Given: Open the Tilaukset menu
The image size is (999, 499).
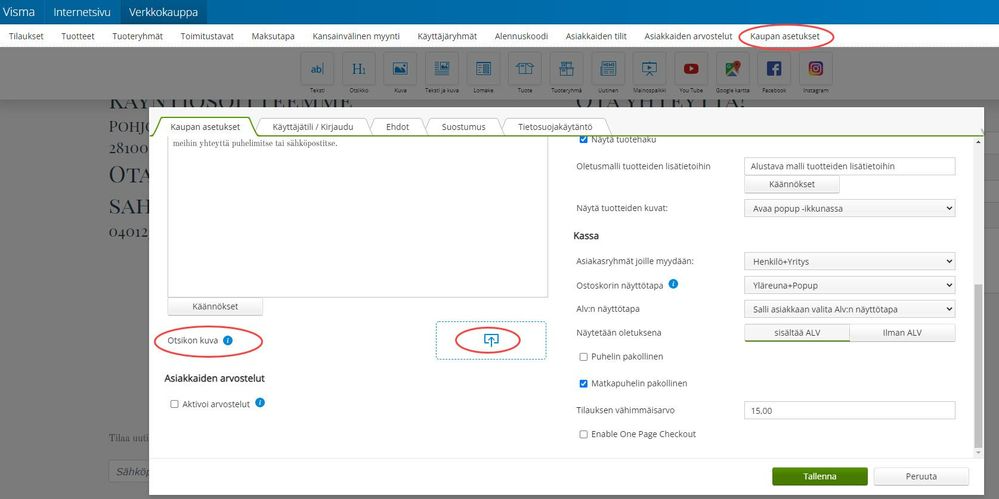Looking at the screenshot, I should [26, 36].
